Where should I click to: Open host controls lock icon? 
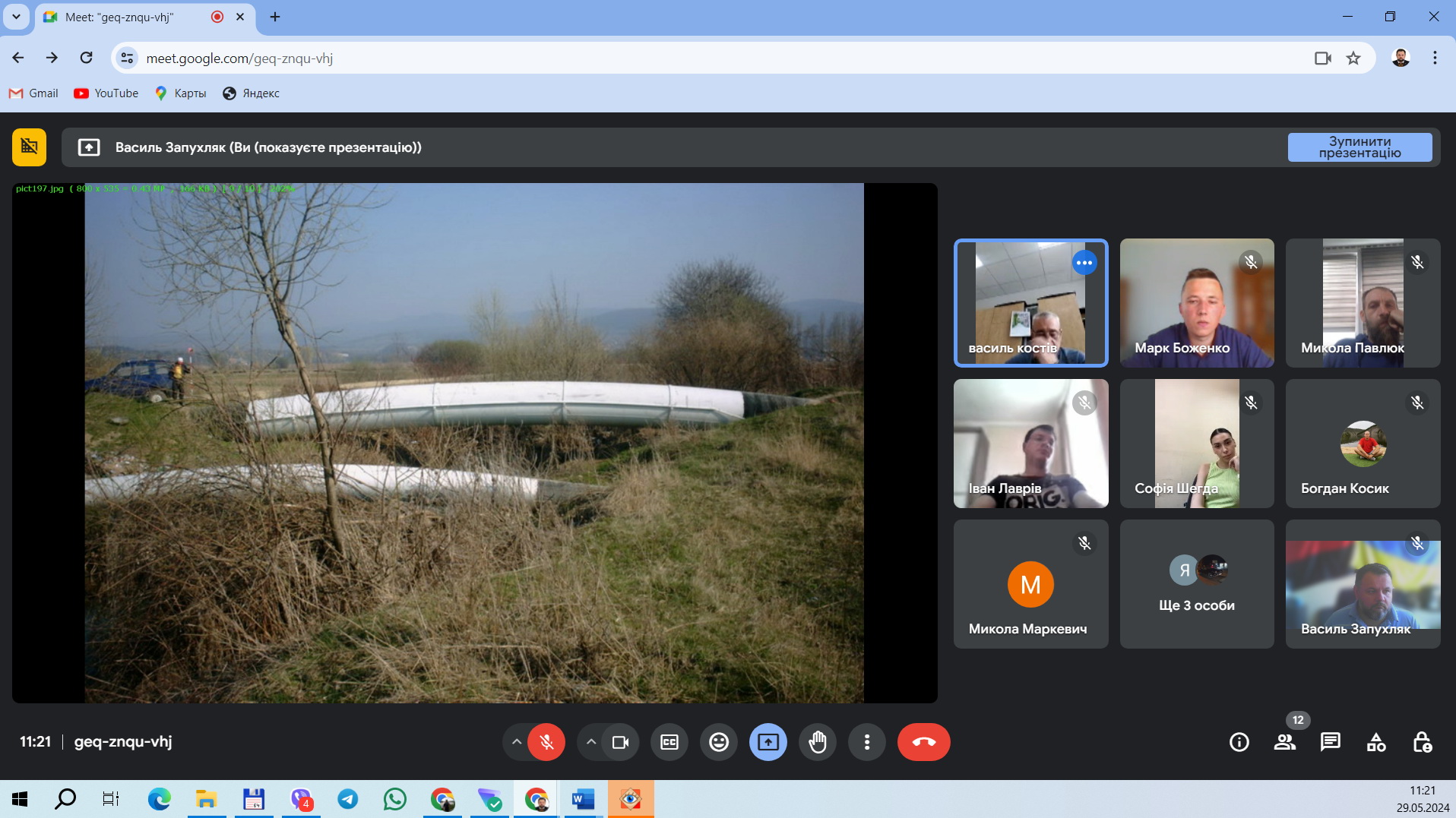pyautogui.click(x=1422, y=742)
